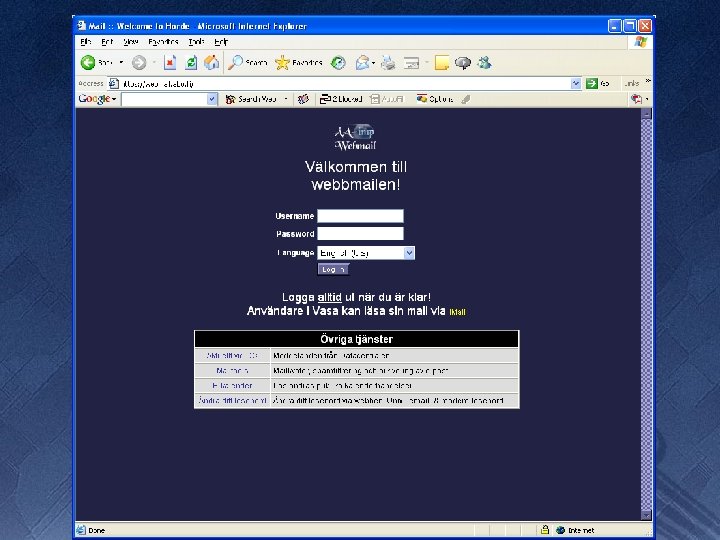The height and width of the screenshot is (540, 720).
Task: Go to the home page via house icon
Action: 211,62
